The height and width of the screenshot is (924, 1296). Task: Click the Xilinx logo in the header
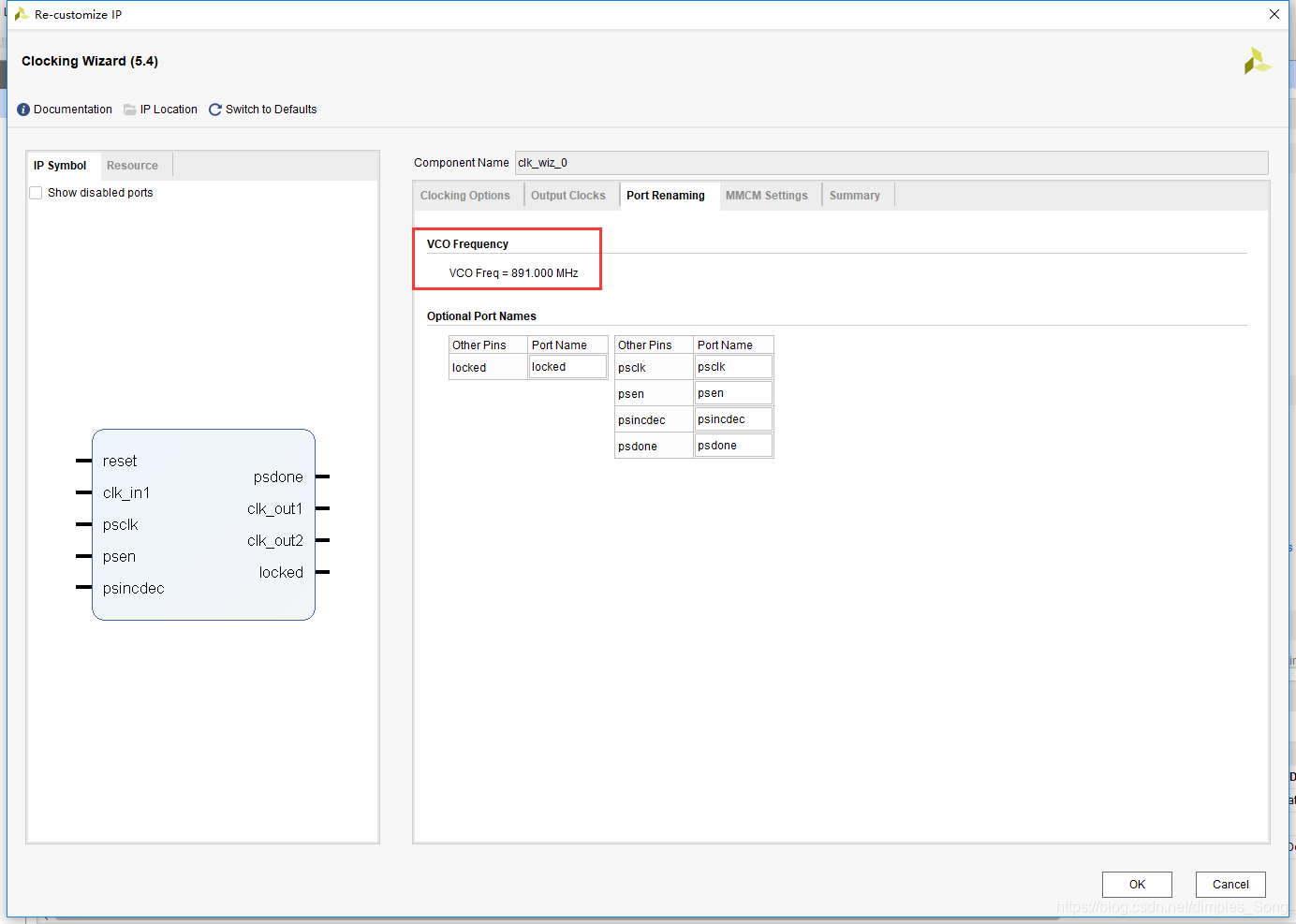pyautogui.click(x=1258, y=61)
